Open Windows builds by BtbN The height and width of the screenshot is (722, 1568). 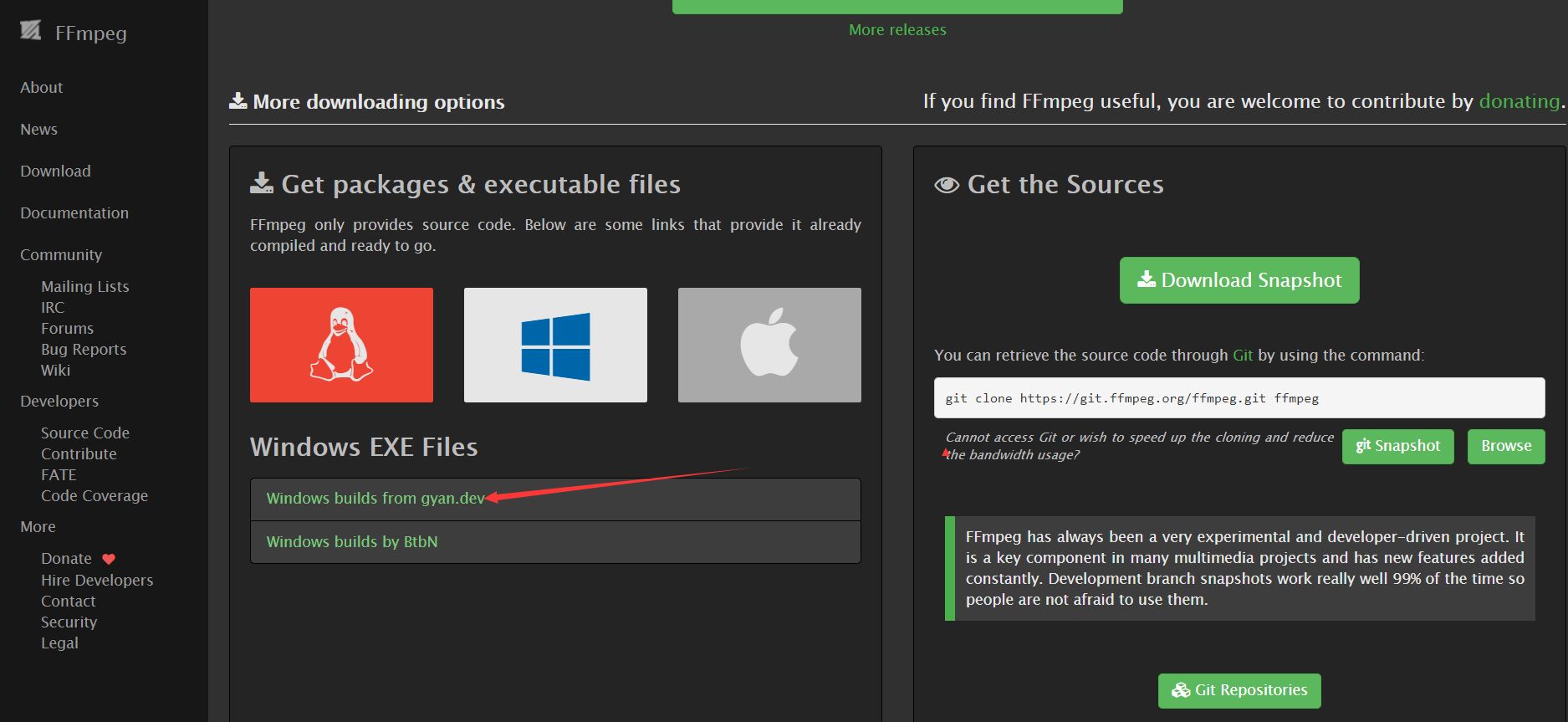[x=352, y=542]
